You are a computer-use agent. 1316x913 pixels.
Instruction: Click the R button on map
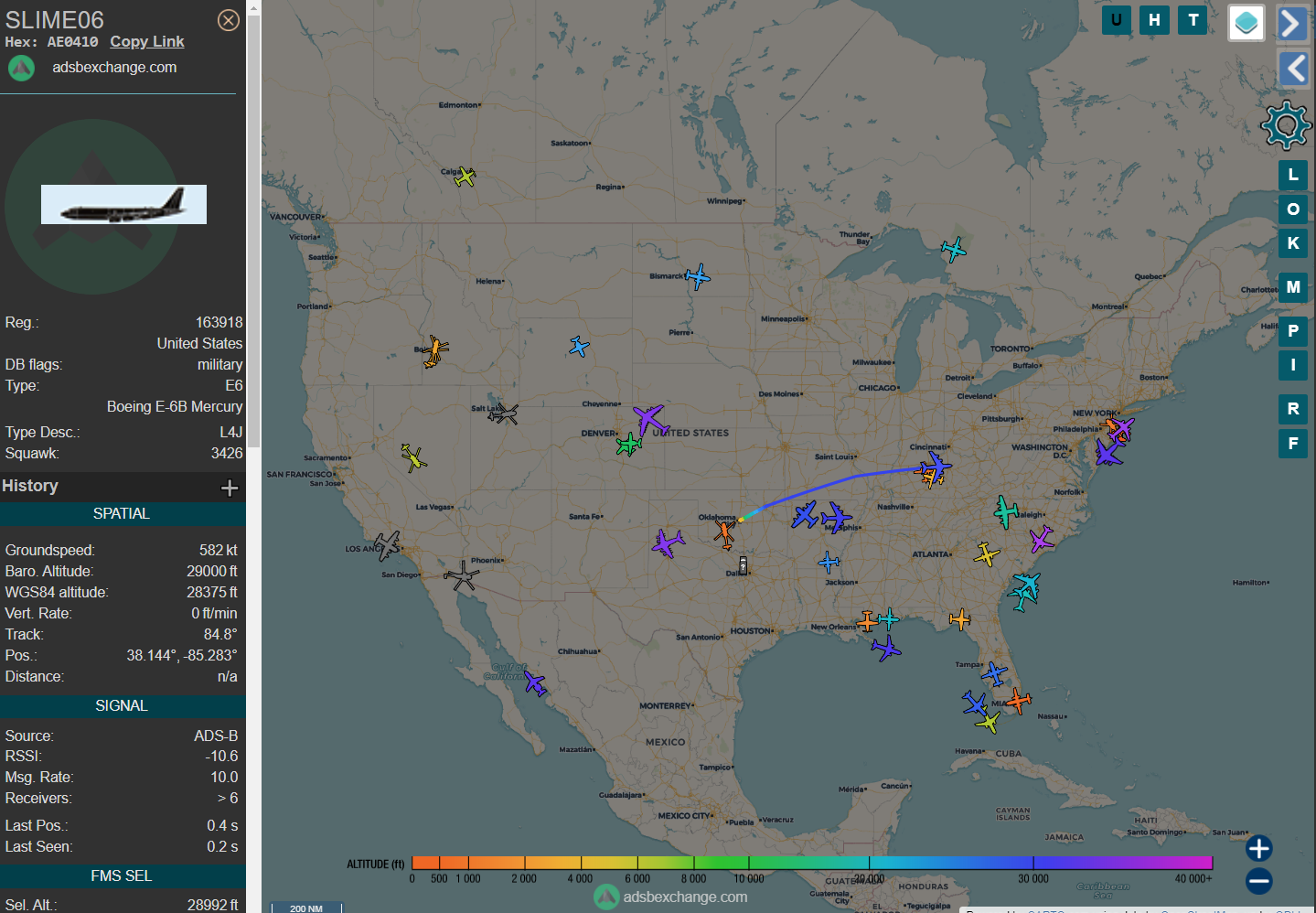point(1293,409)
